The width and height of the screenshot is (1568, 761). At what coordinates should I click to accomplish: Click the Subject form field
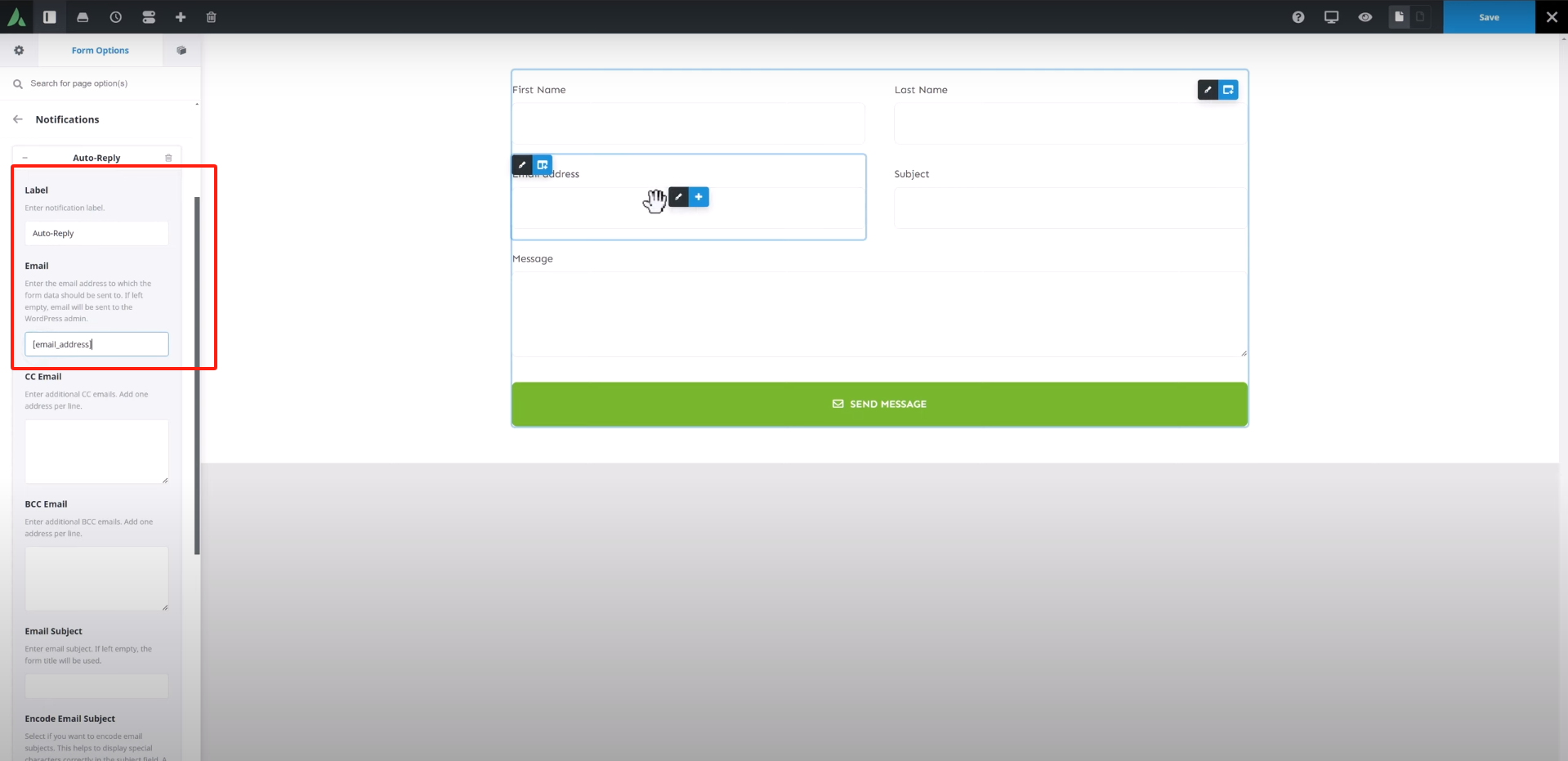[1070, 208]
